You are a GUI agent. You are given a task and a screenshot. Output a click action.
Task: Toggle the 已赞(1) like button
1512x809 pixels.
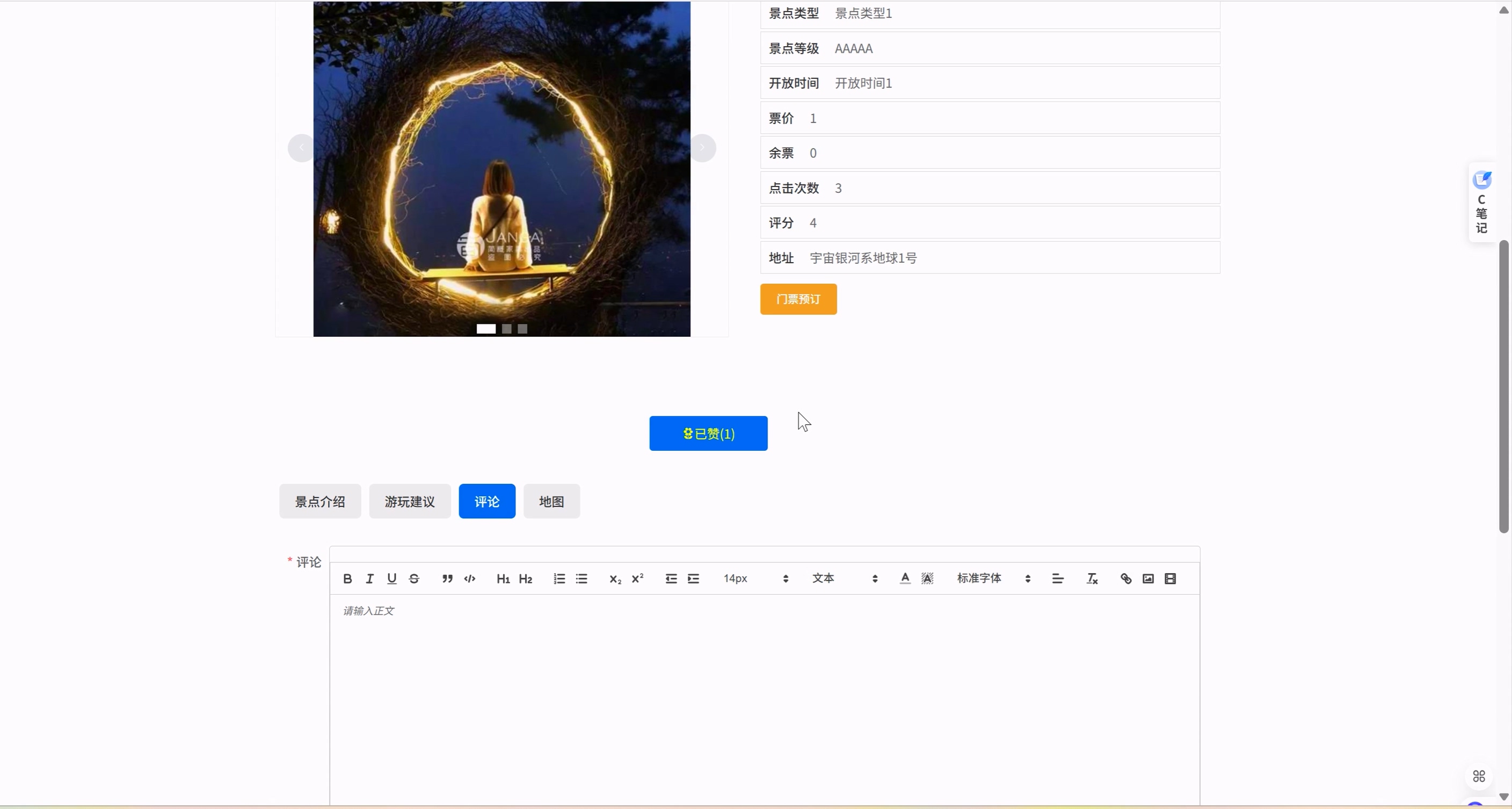(708, 434)
